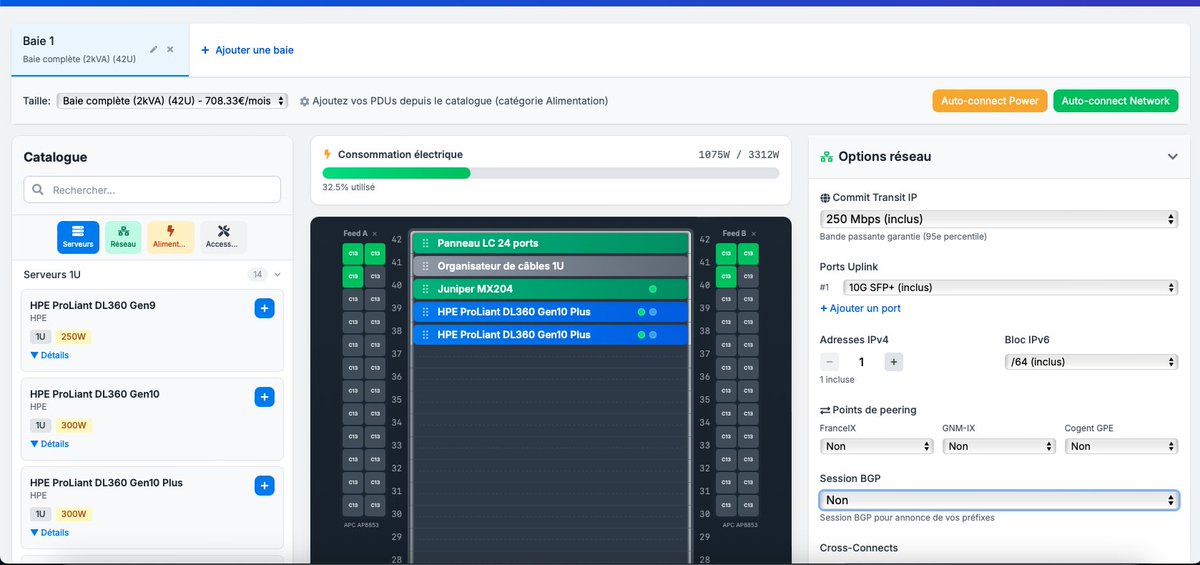
Task: Click the gear icon beside the PDU hint
Action: [304, 101]
